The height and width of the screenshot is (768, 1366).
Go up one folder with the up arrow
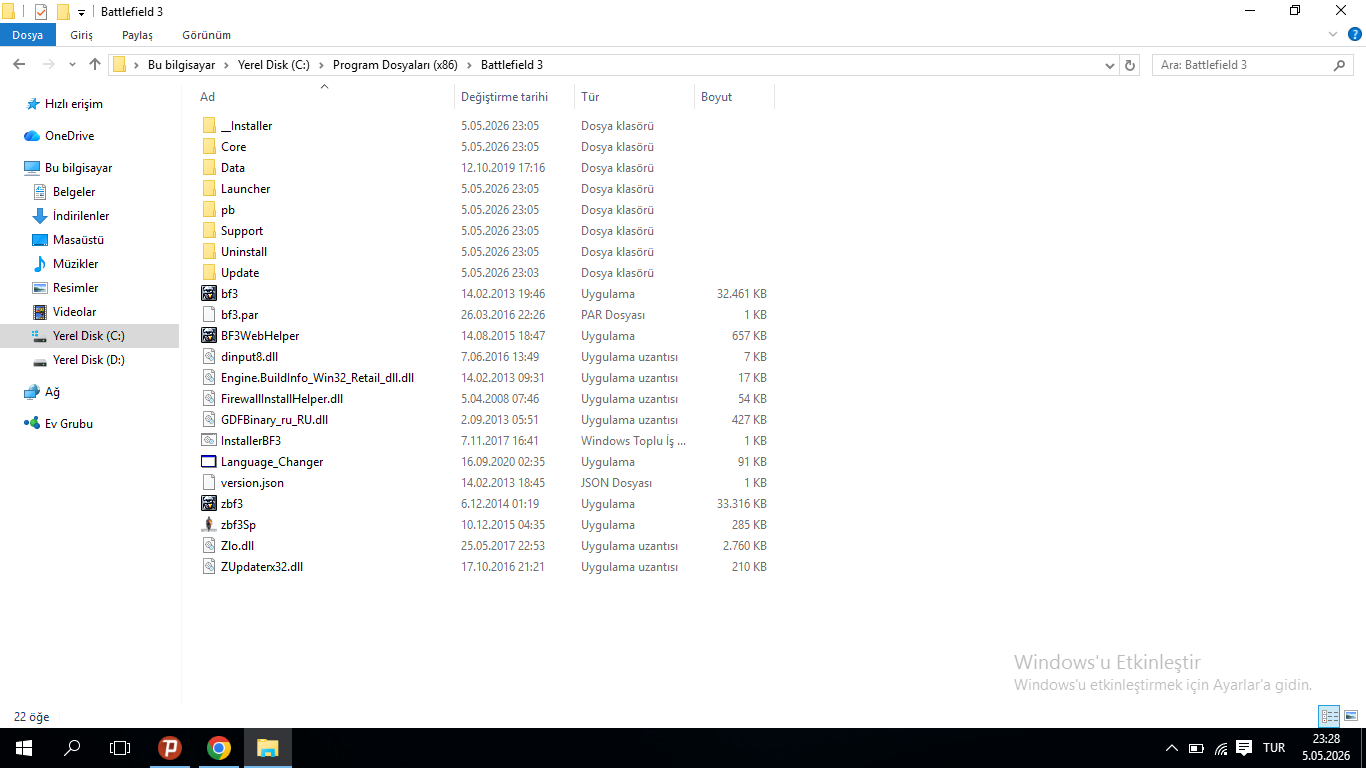tap(95, 65)
